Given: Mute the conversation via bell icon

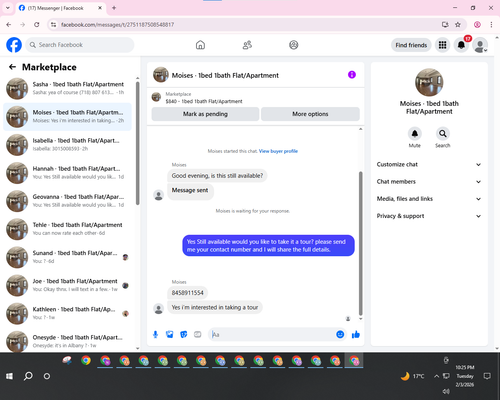Looking at the screenshot, I should point(415,134).
